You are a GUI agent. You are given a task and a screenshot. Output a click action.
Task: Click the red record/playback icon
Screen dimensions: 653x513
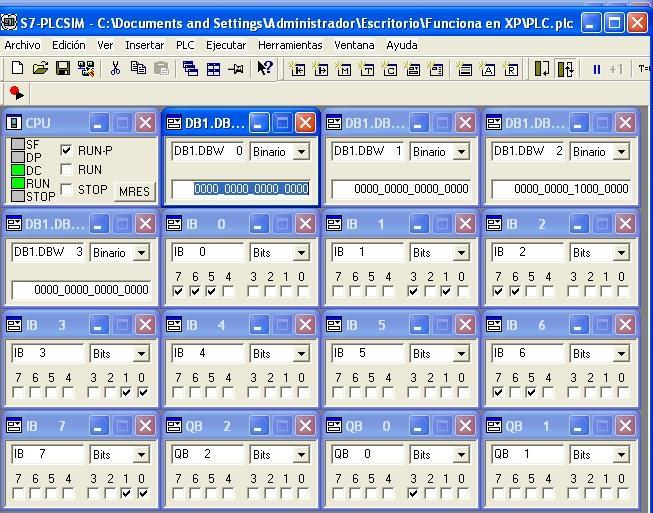[17, 93]
